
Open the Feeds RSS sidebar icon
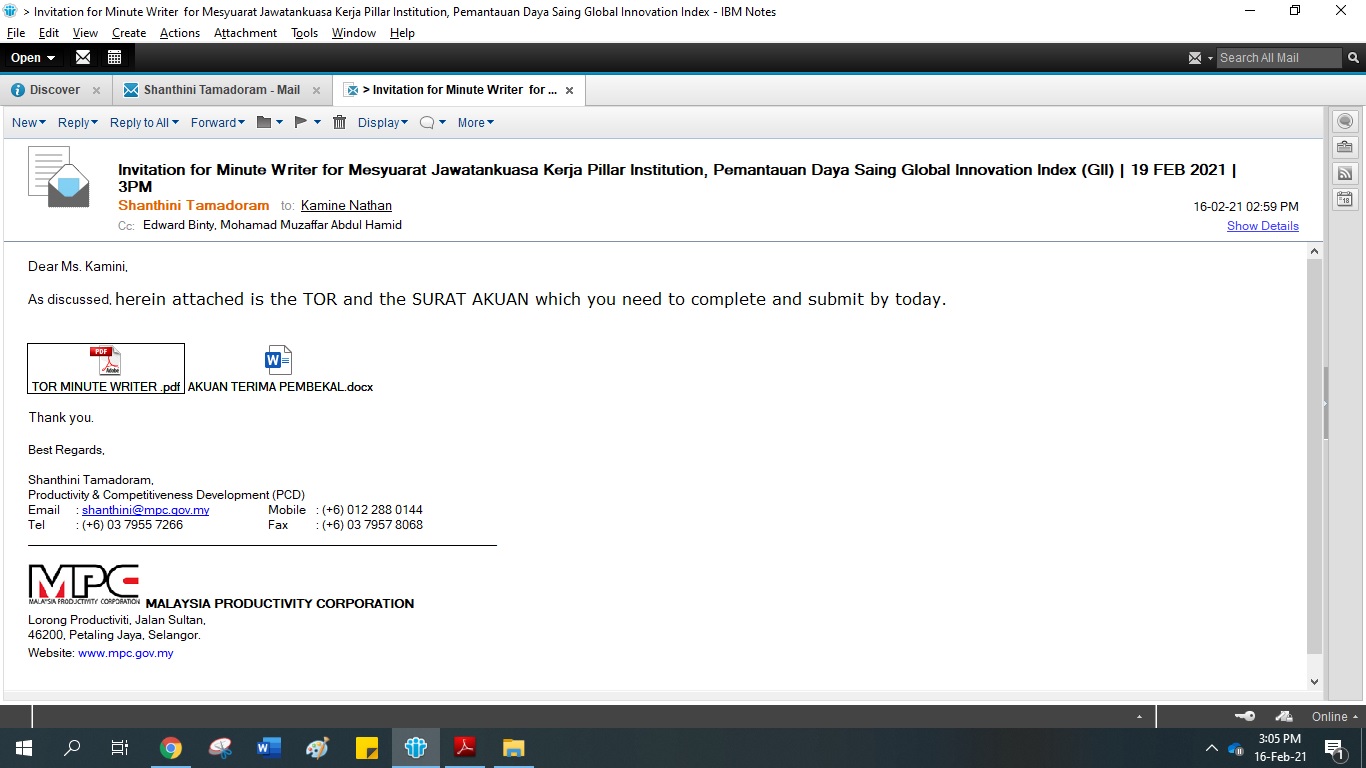pos(1345,173)
